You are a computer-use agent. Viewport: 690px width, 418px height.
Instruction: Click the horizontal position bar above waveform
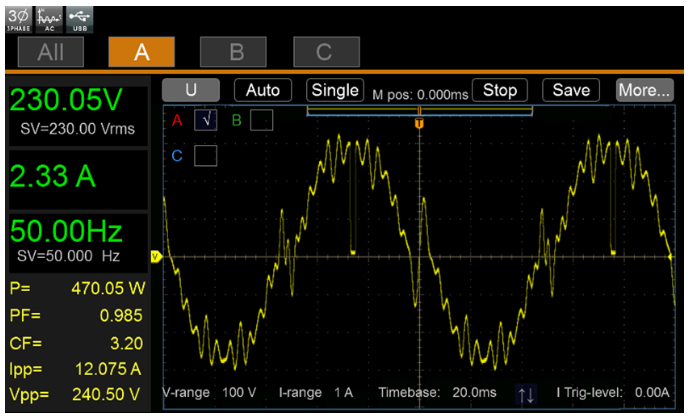coord(419,110)
